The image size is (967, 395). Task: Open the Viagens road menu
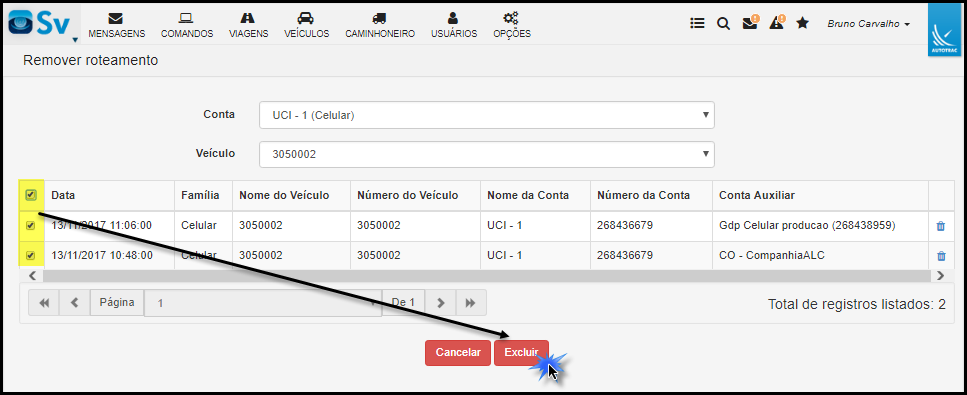(x=249, y=25)
